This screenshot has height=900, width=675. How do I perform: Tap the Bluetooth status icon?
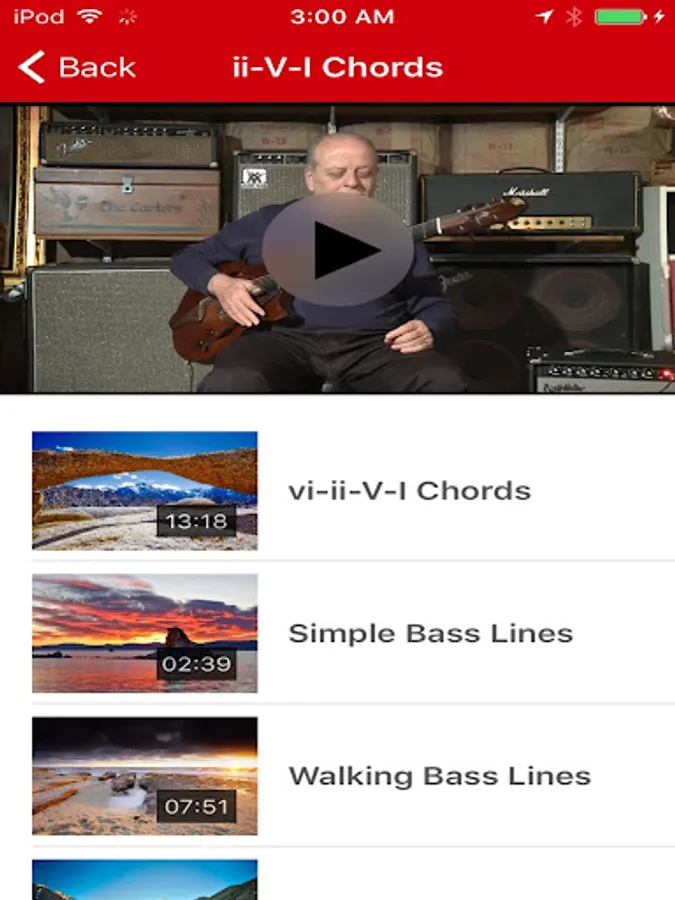coord(573,16)
